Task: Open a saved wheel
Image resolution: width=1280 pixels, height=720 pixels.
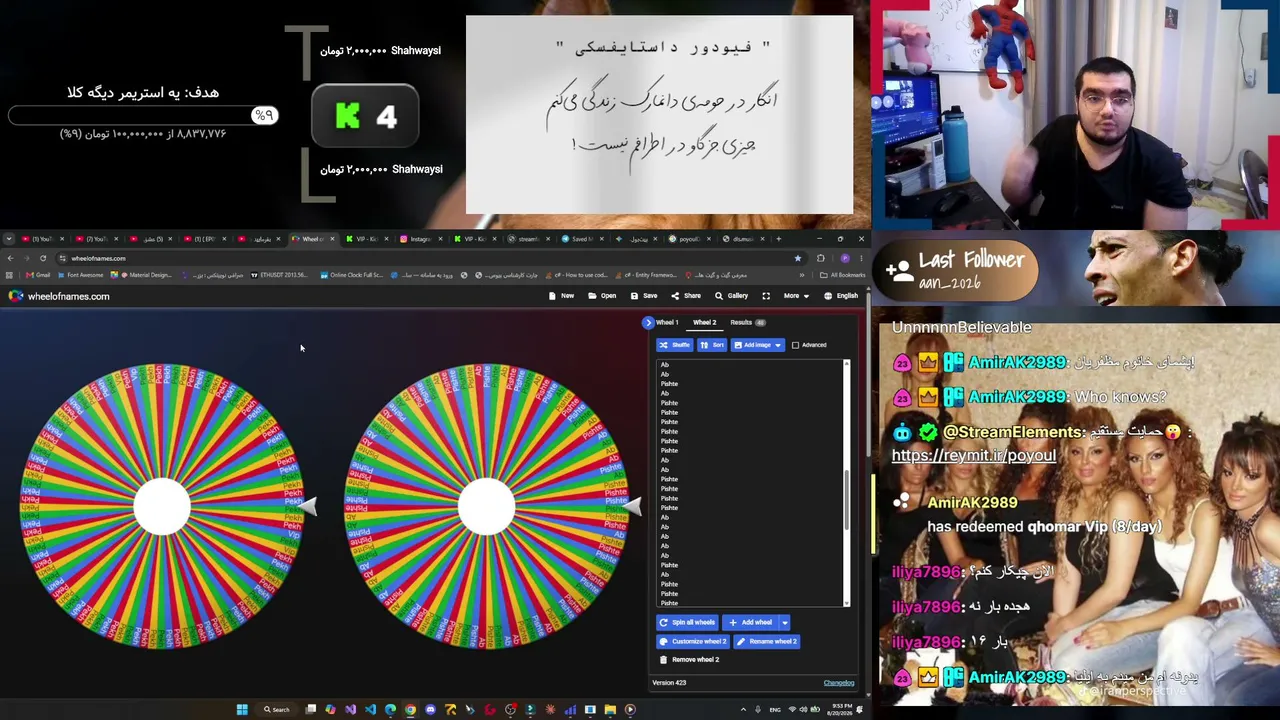Action: click(x=602, y=296)
